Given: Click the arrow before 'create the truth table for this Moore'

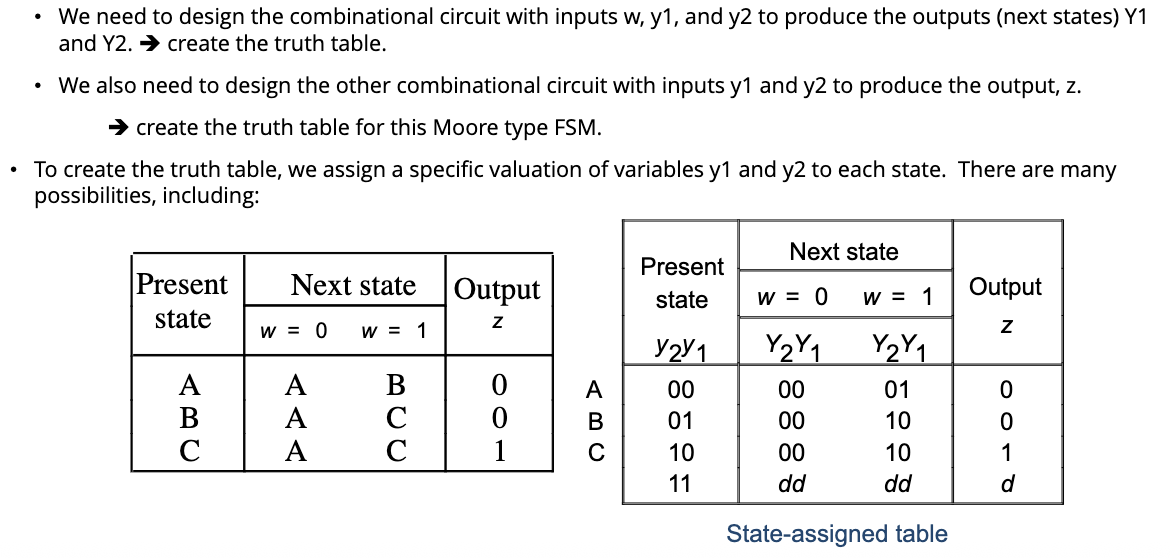Looking at the screenshot, I should (119, 128).
